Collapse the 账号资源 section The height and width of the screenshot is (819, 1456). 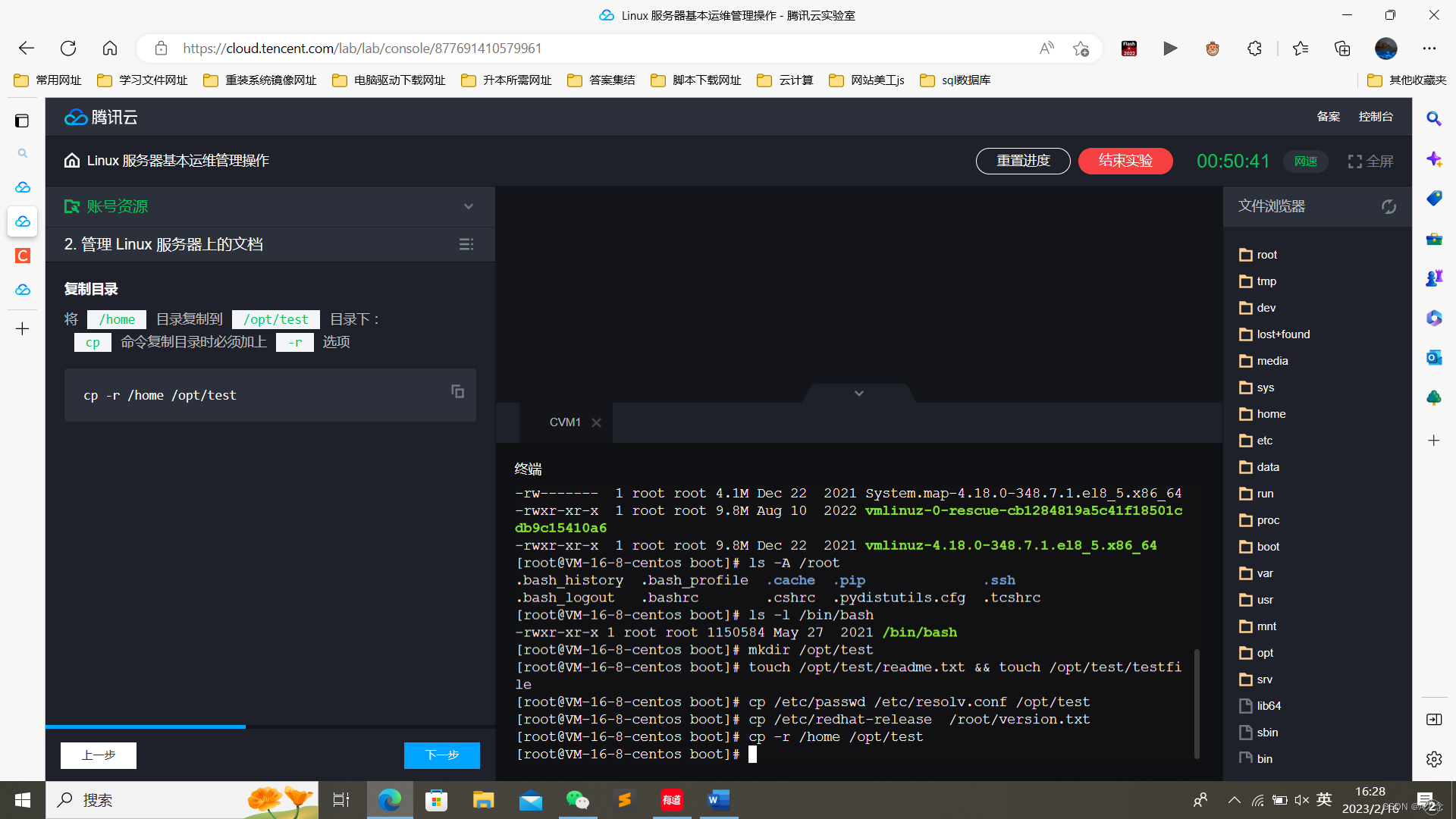click(x=468, y=206)
